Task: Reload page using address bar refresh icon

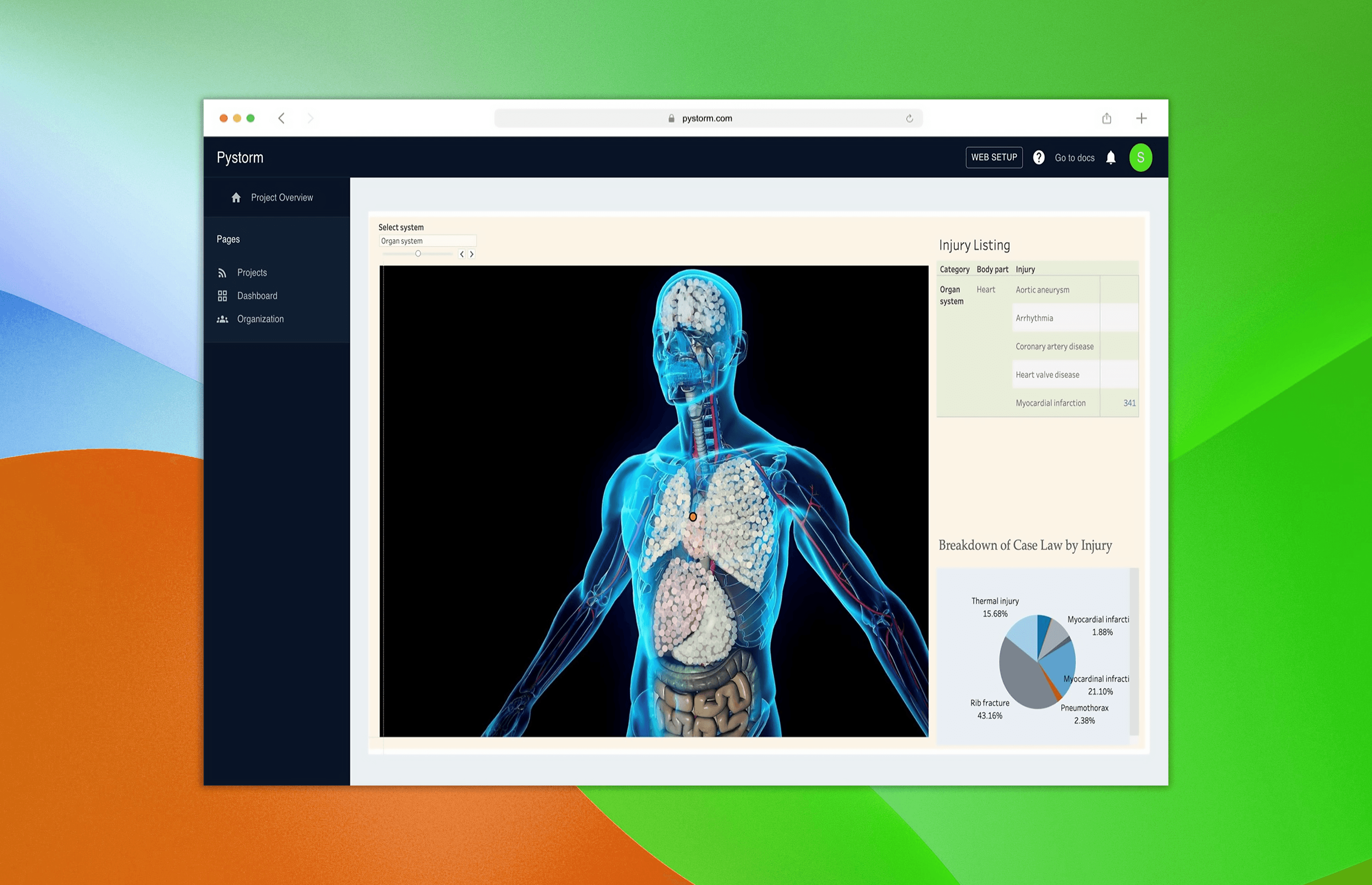Action: click(x=909, y=118)
